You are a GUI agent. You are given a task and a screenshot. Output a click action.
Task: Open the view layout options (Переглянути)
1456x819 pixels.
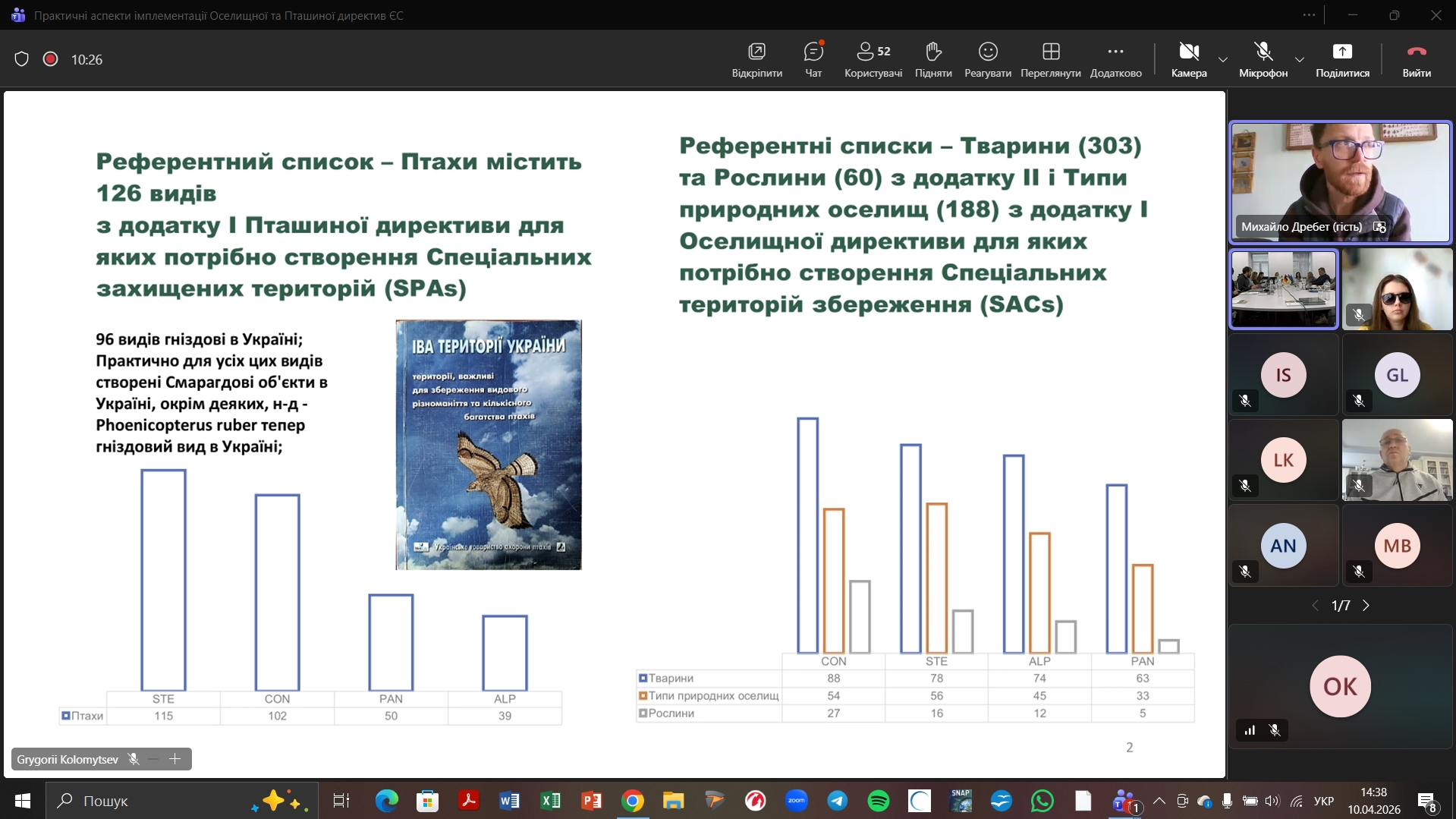(x=1050, y=59)
